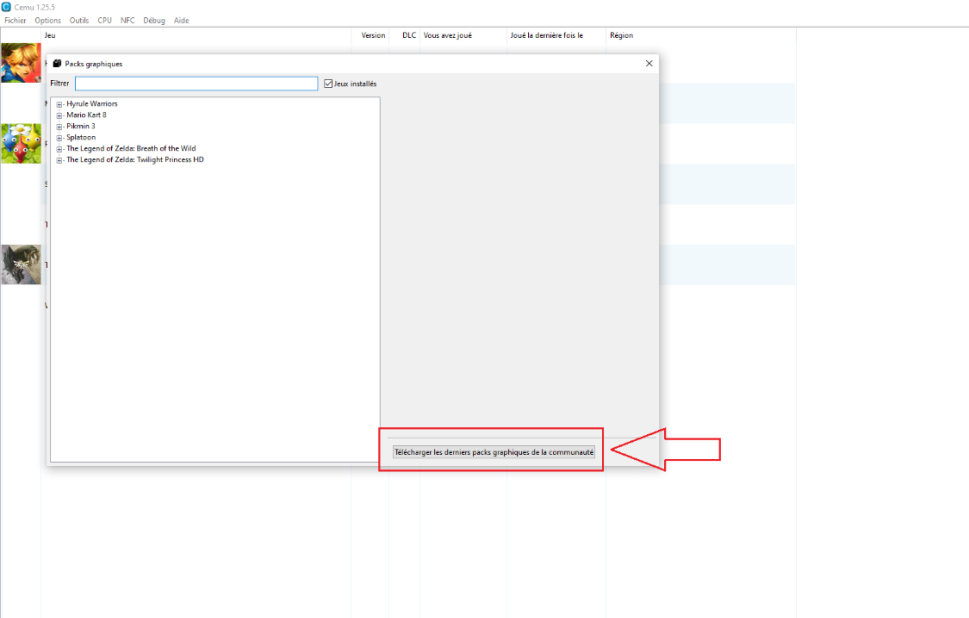Sort by the Région column header
Viewport: 969px width, 618px height.
pos(621,36)
